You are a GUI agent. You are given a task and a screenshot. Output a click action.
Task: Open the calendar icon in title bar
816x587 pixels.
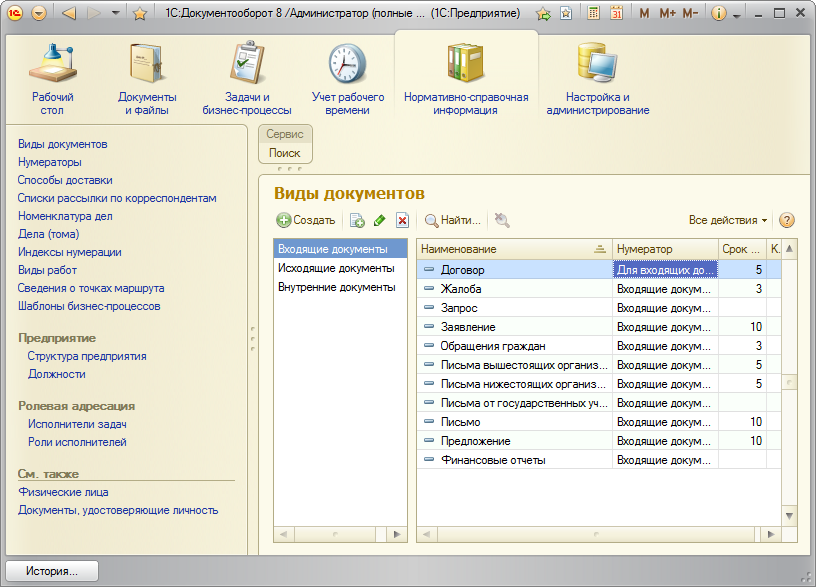click(616, 14)
